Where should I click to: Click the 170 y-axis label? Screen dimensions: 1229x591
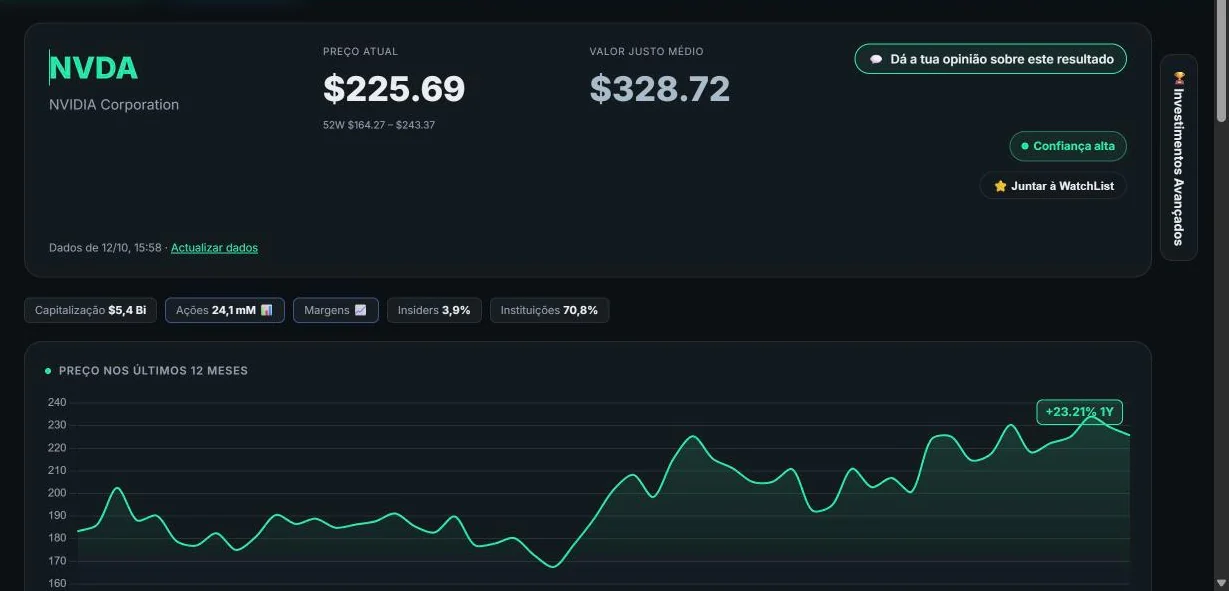(57, 561)
